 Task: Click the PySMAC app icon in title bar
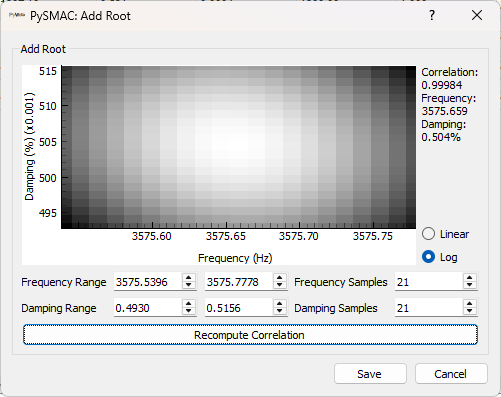(x=17, y=15)
